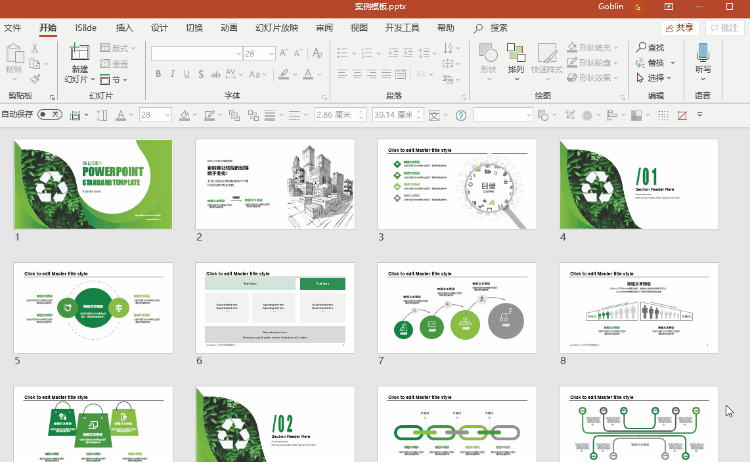750x462 pixels.
Task: Select slide 7 circles diagram thumbnail
Action: tap(457, 308)
